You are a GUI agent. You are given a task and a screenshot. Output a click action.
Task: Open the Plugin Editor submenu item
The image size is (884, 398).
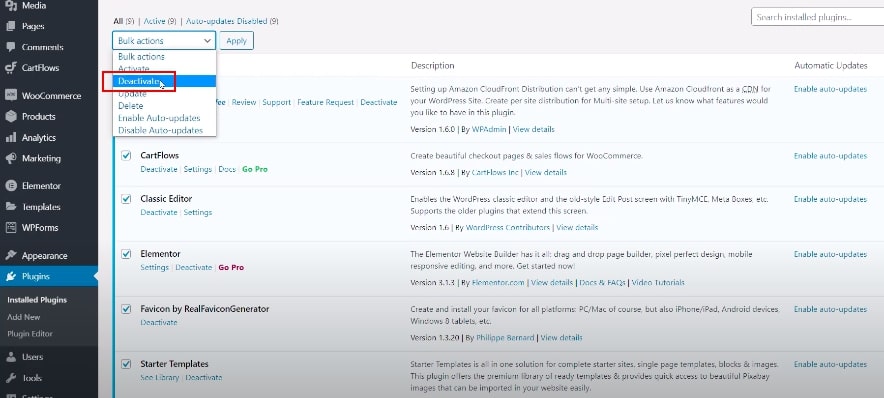[30, 334]
